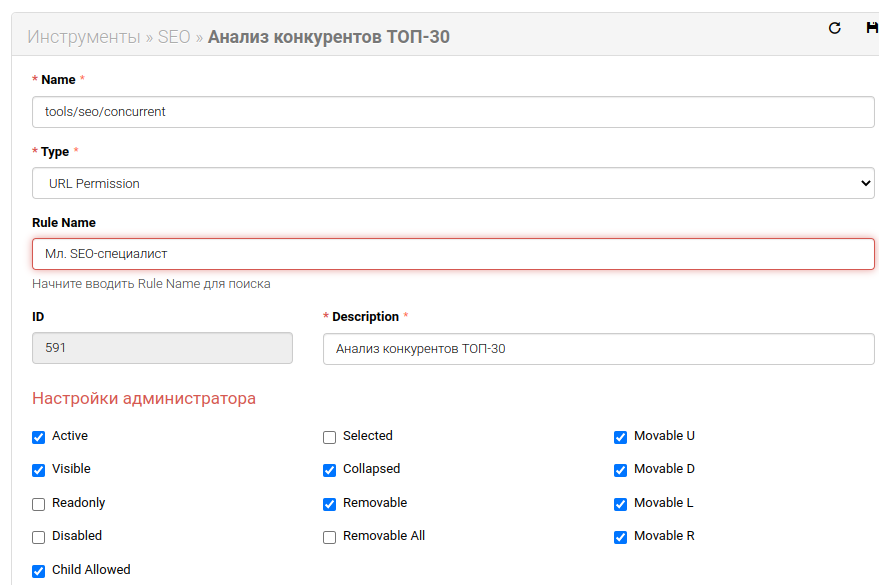Uncheck the Movable U checkbox
Screen dimensions: 879x585
pyautogui.click(x=621, y=437)
